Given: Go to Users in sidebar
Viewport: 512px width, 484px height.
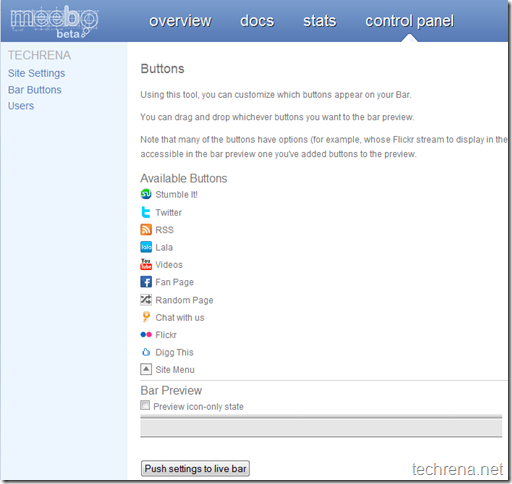Looking at the screenshot, I should pyautogui.click(x=21, y=106).
